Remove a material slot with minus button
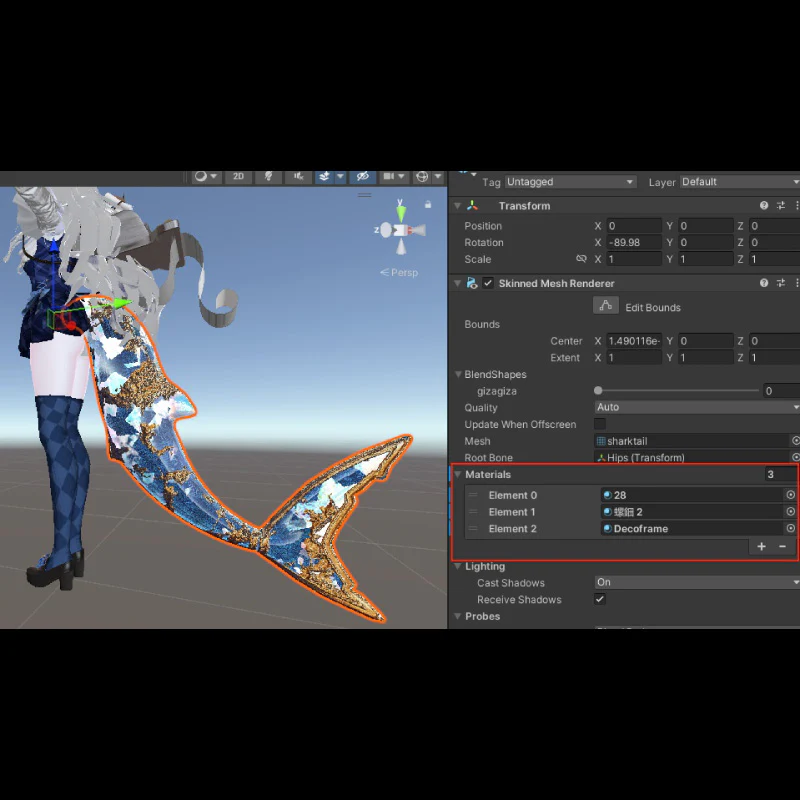 click(x=782, y=546)
